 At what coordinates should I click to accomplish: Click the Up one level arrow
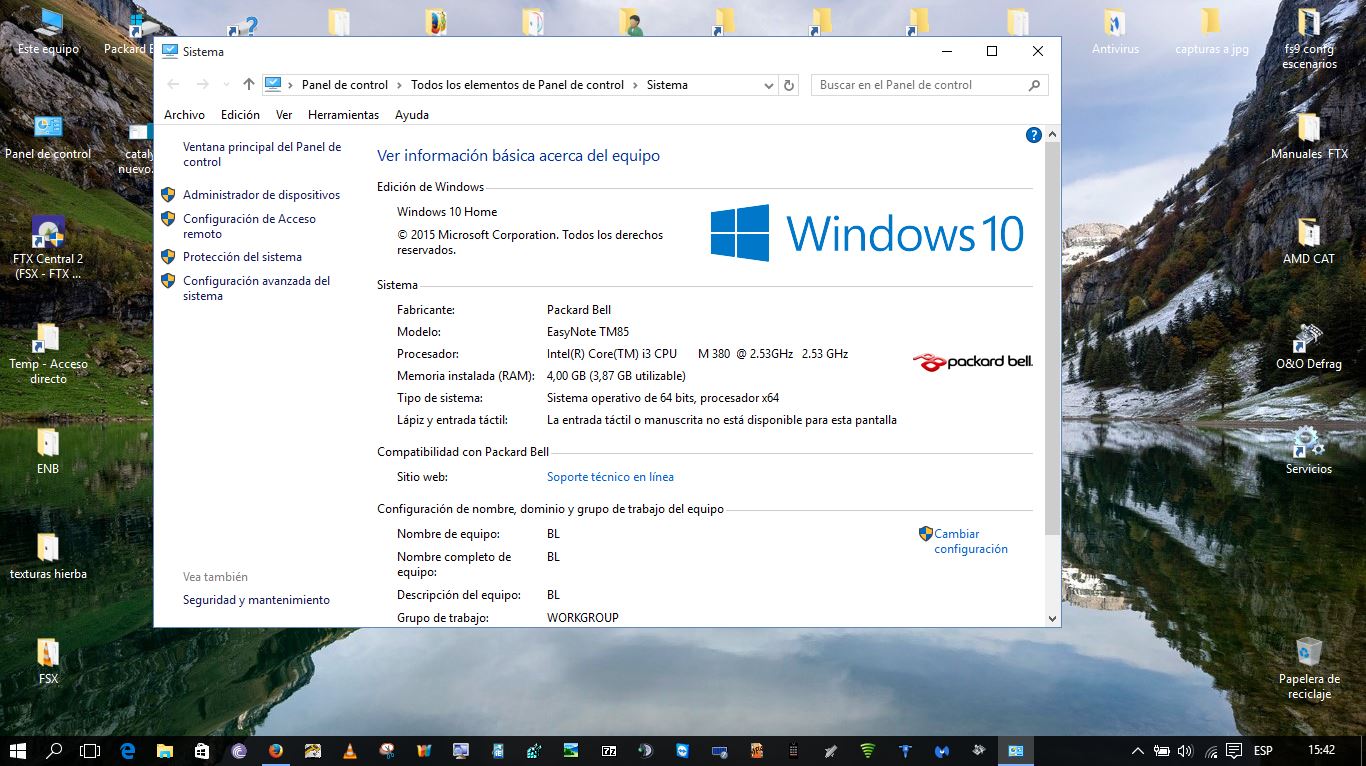tap(249, 85)
